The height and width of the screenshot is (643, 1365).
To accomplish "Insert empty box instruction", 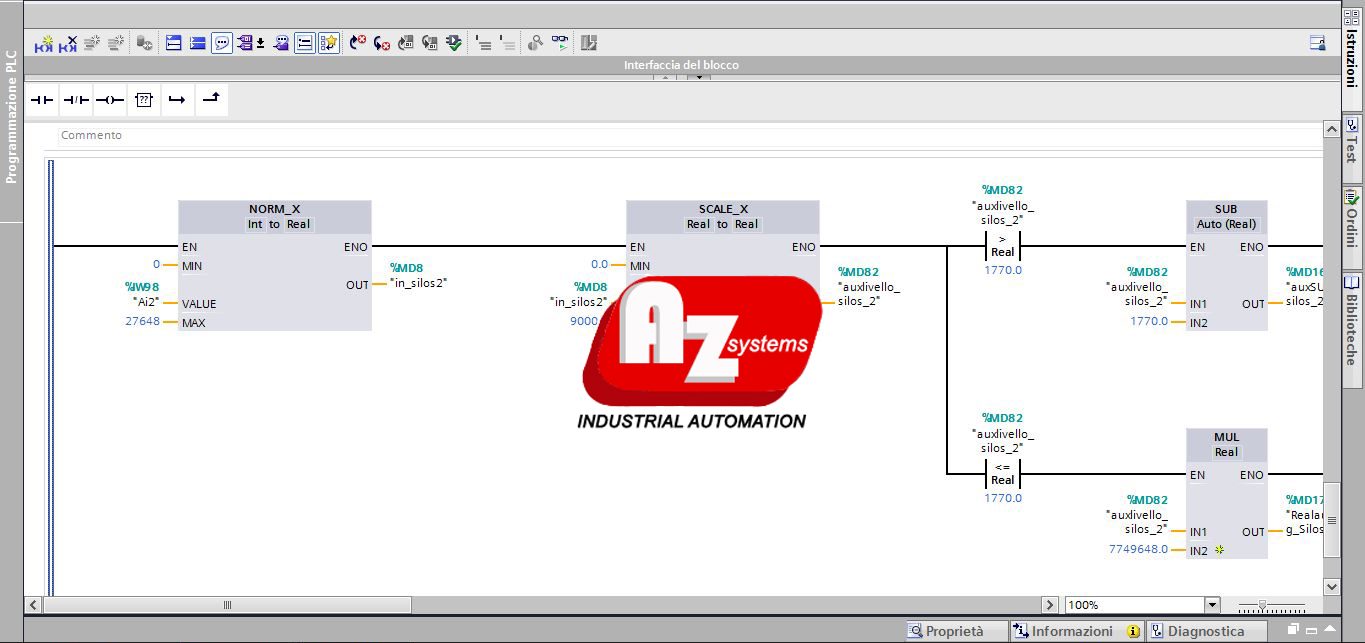I will [144, 100].
